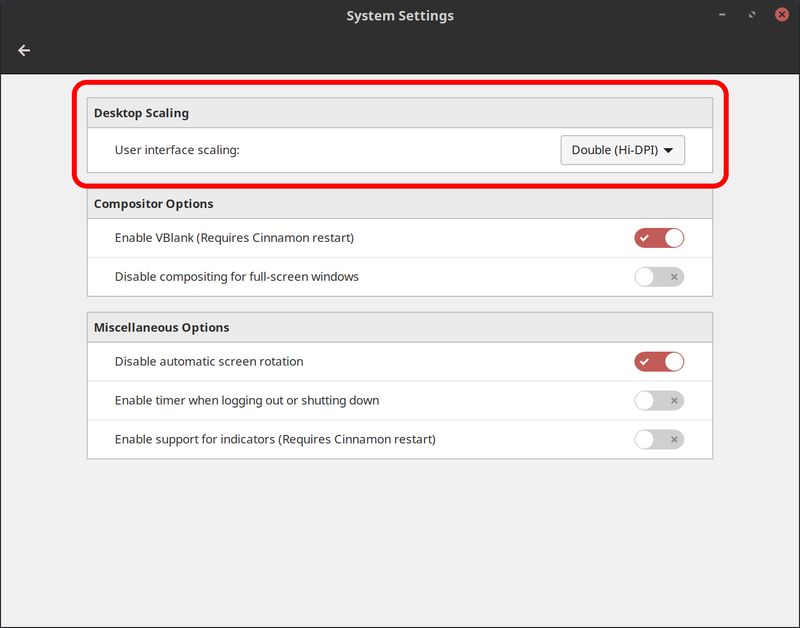Turn on support for indicators switch
Image resolution: width=800 pixels, height=628 pixels.
[659, 439]
